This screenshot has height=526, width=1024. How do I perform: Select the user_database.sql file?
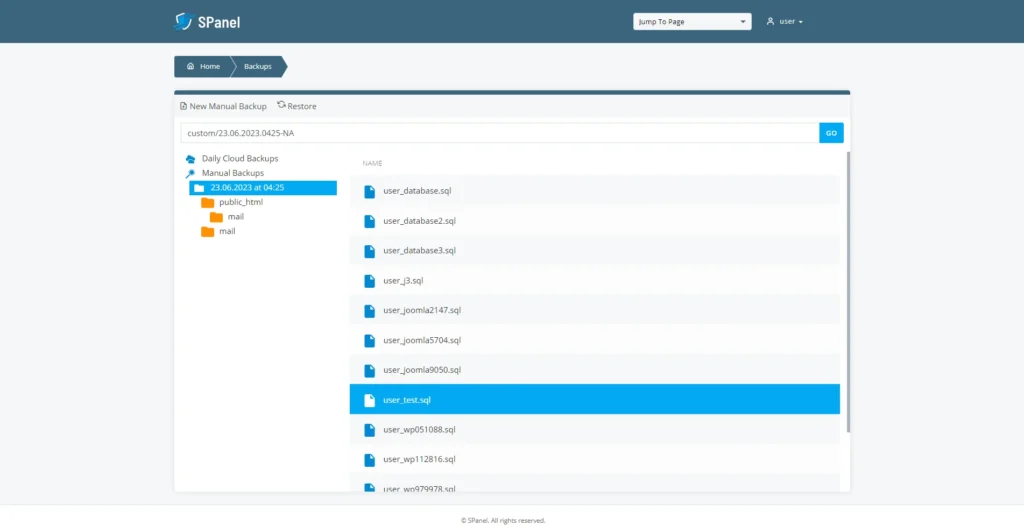594,191
